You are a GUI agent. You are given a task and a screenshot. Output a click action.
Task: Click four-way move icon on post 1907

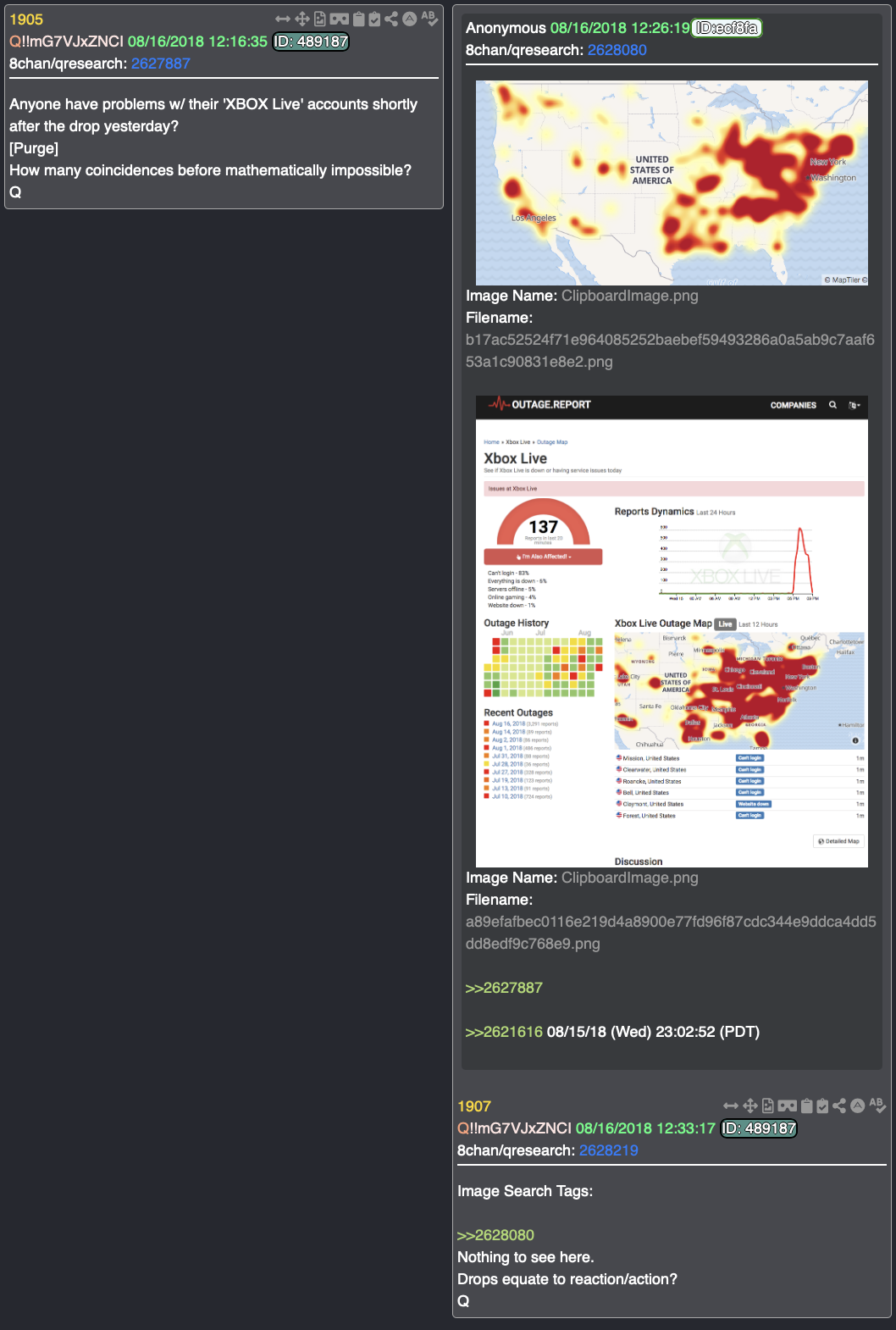point(749,1106)
